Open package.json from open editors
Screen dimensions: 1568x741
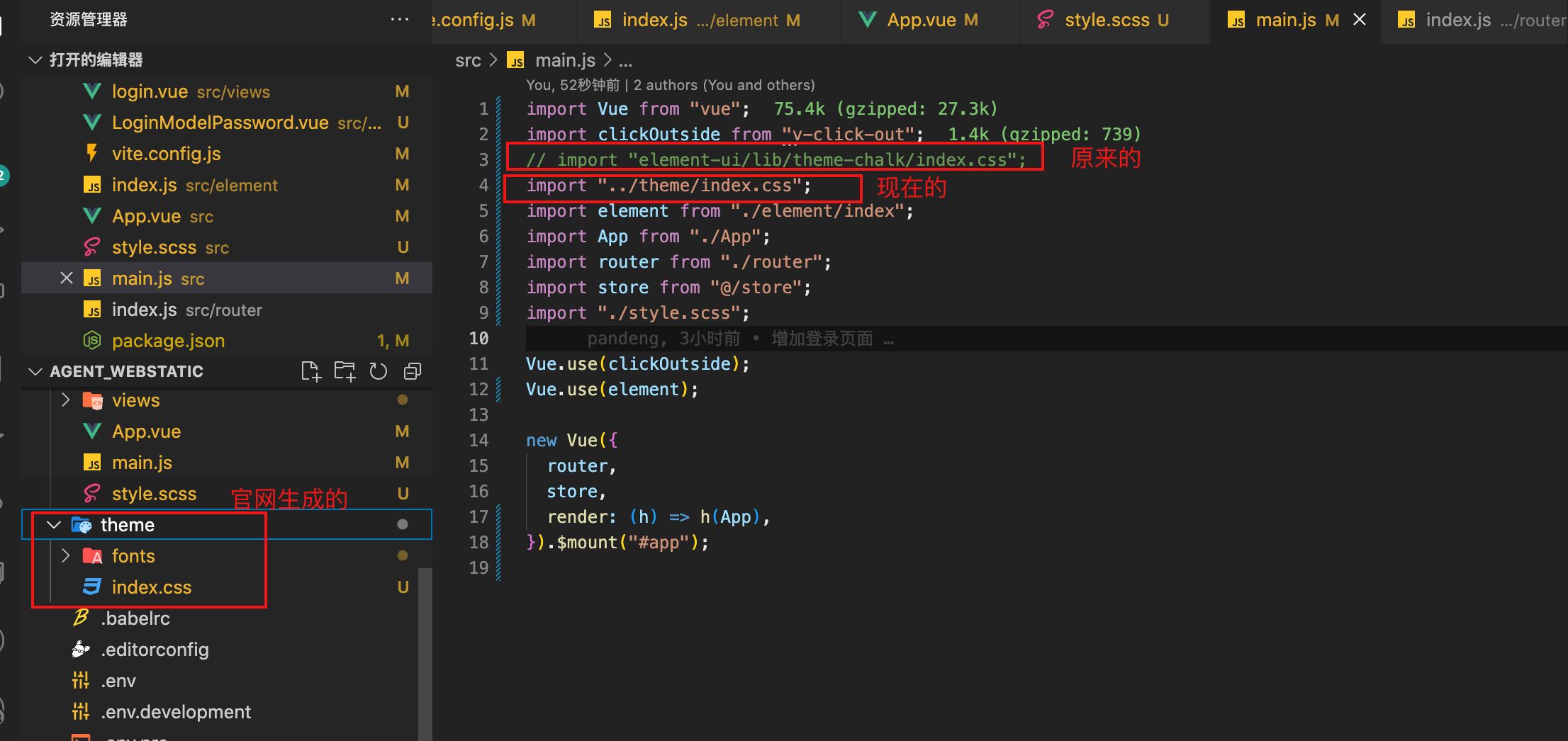pyautogui.click(x=227, y=341)
